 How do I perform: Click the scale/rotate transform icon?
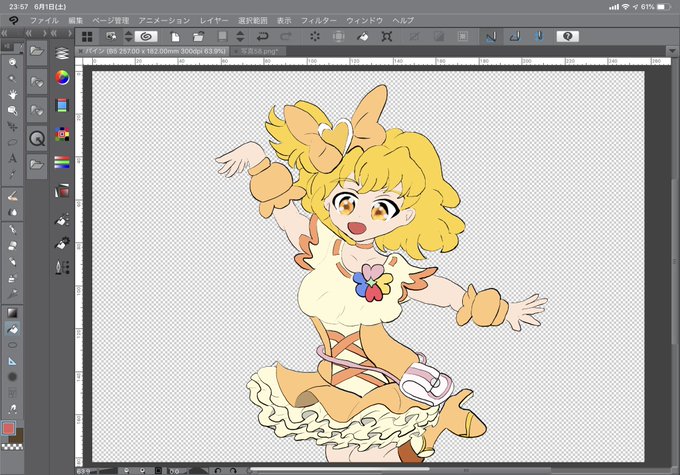point(386,37)
